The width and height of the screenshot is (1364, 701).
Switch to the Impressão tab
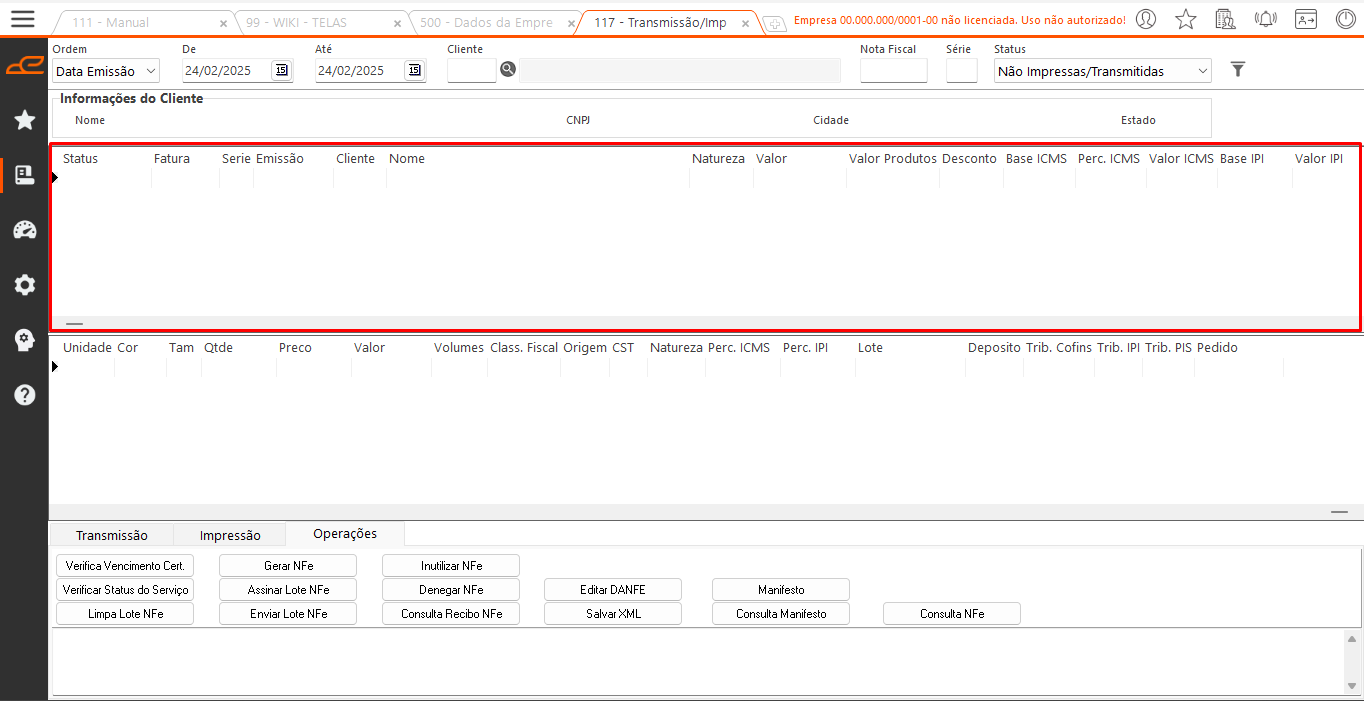coord(230,535)
